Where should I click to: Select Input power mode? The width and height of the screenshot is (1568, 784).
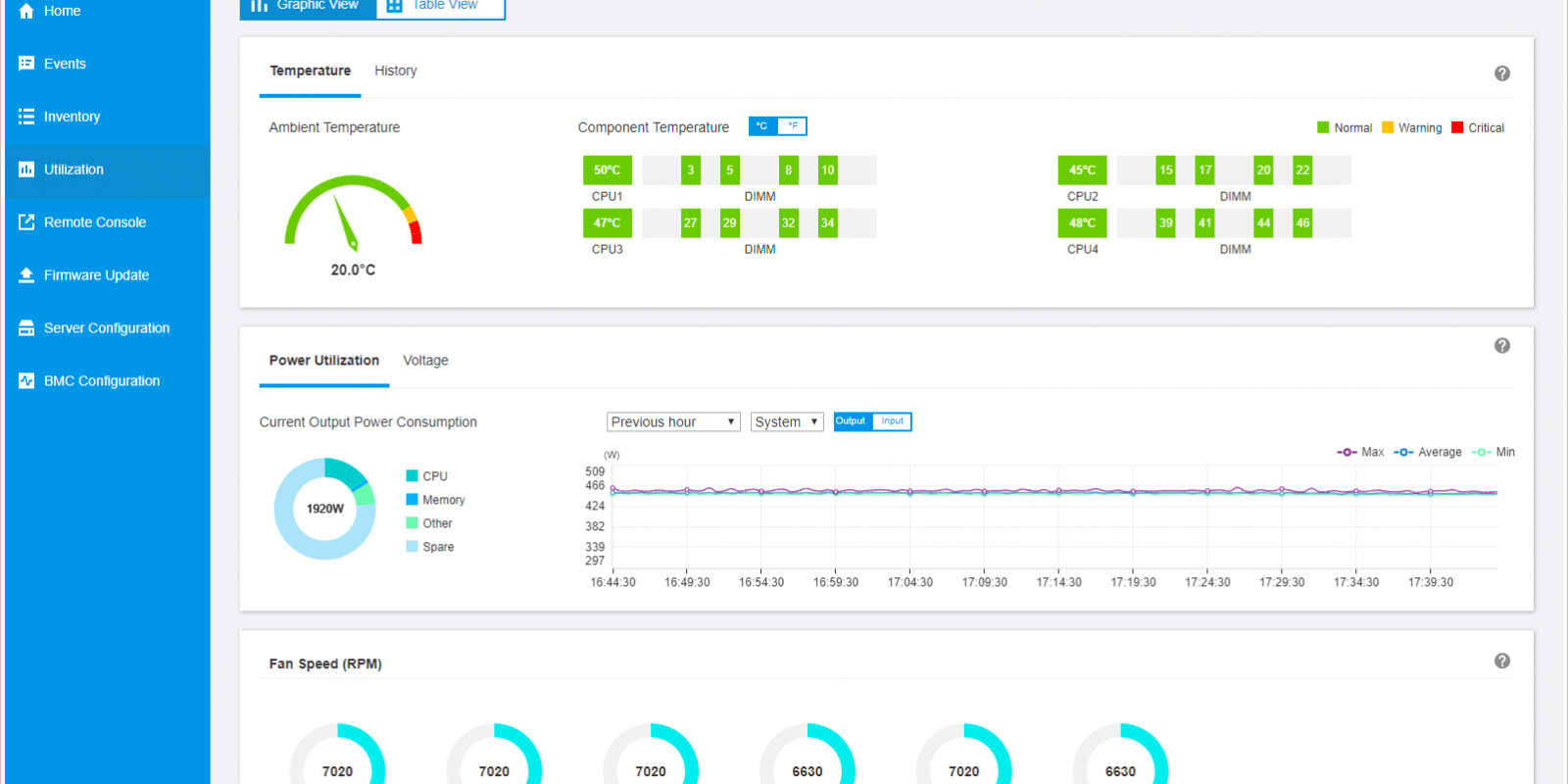(x=892, y=421)
